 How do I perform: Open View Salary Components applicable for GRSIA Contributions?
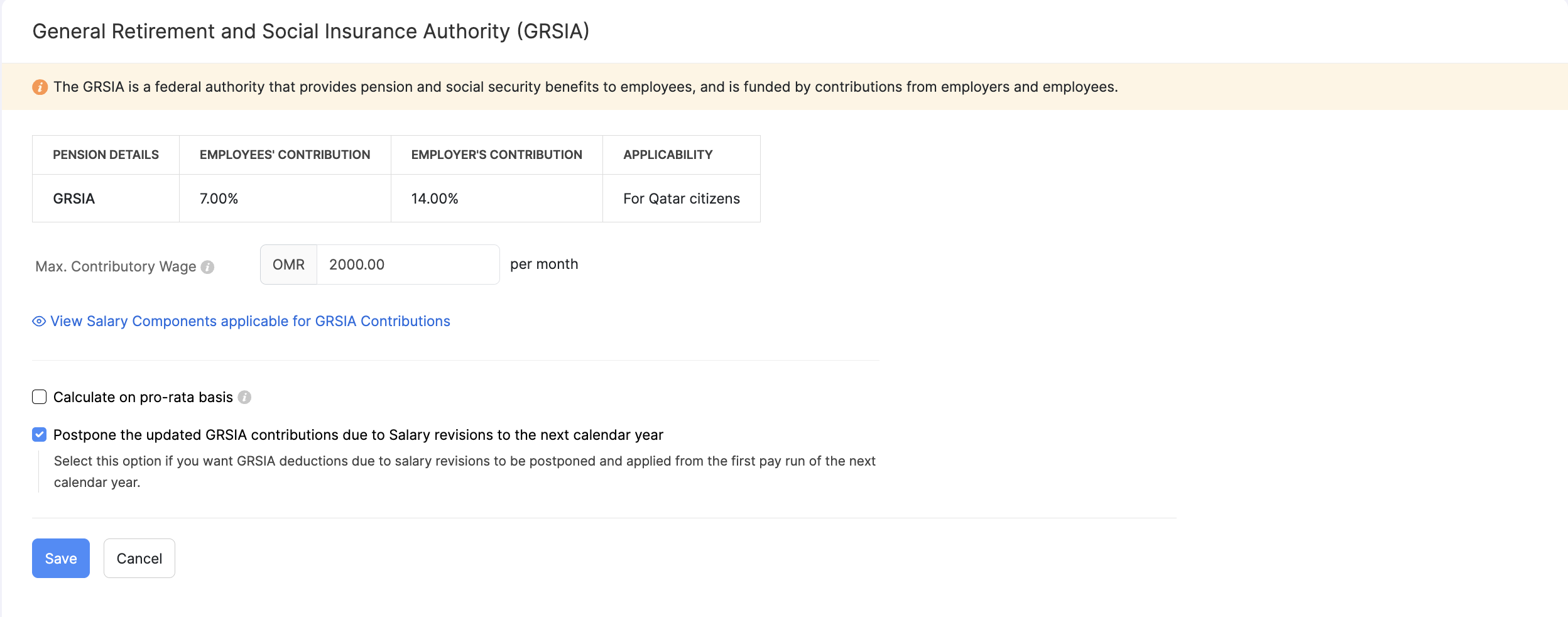click(x=249, y=321)
